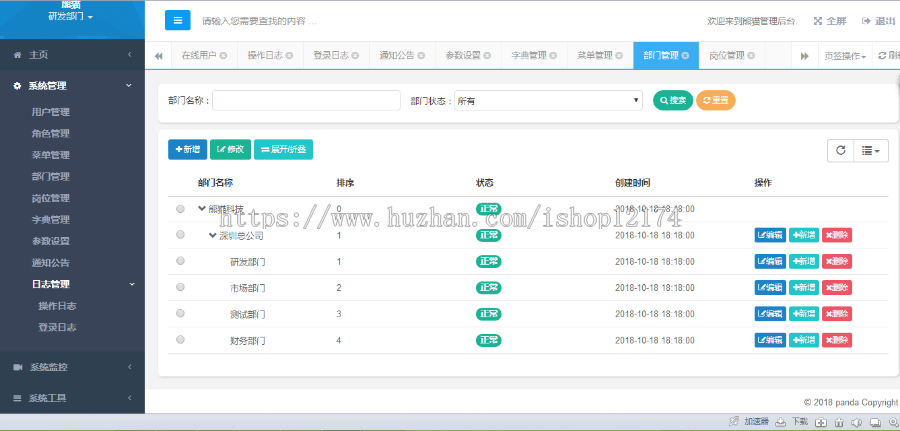Select the radio button for 市场部门 row
The width and height of the screenshot is (900, 431).
click(x=180, y=288)
